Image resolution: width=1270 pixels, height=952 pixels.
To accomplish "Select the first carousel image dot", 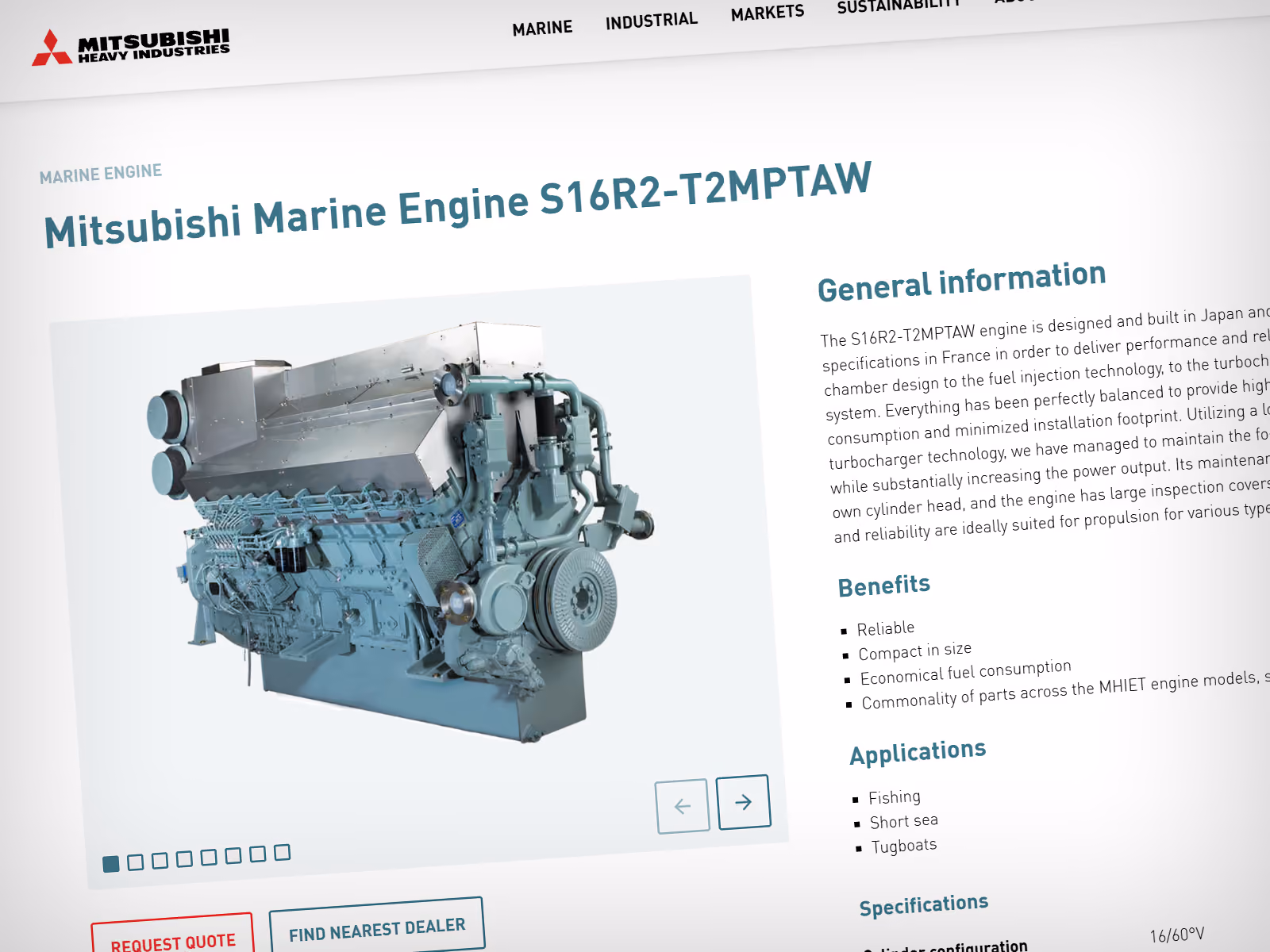I will click(x=111, y=864).
